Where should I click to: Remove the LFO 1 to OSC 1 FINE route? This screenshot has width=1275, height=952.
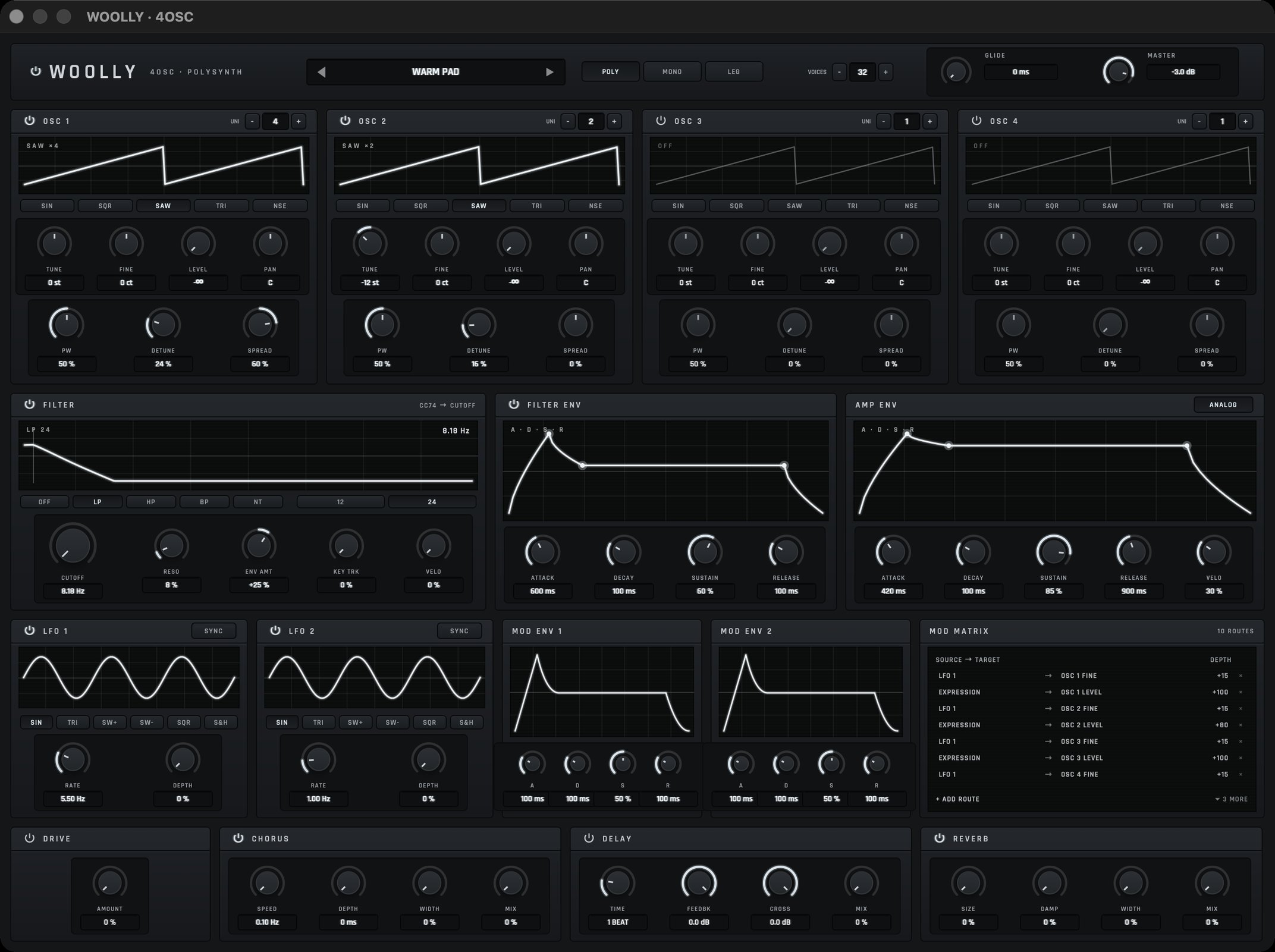pyautogui.click(x=1241, y=675)
